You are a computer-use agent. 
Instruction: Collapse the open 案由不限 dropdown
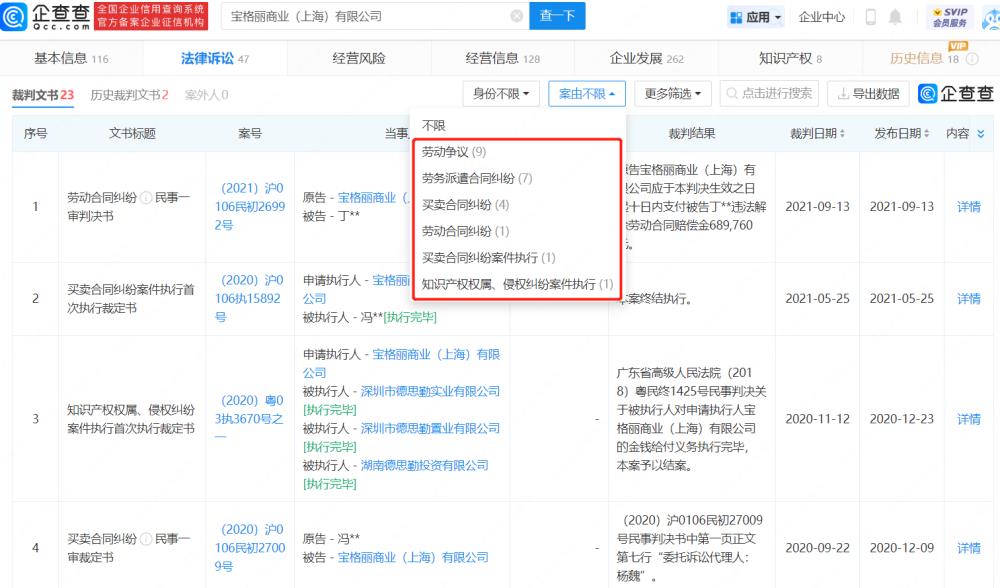pyautogui.click(x=589, y=92)
